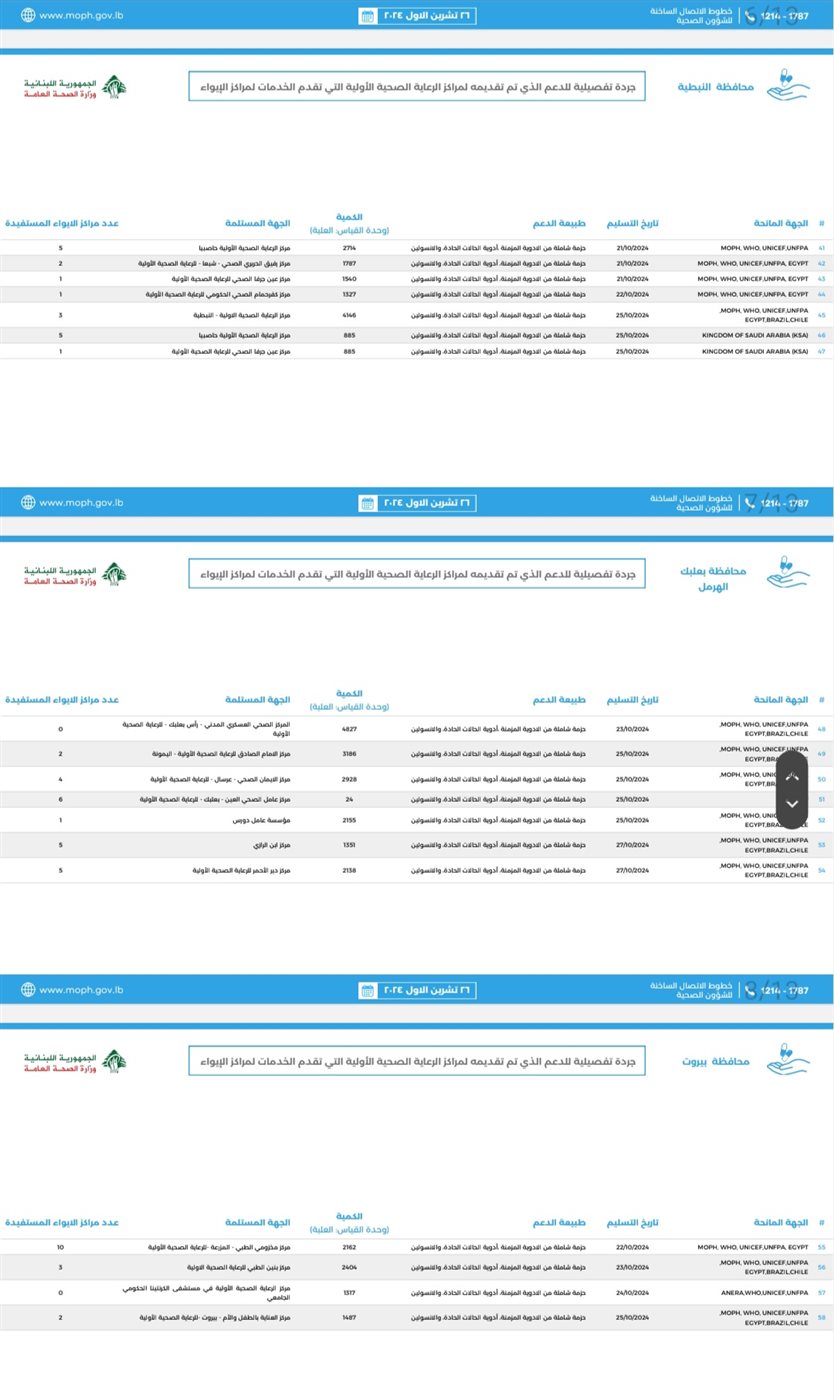Click the boxed report title on the بعلبك الهرمل page

417,573
